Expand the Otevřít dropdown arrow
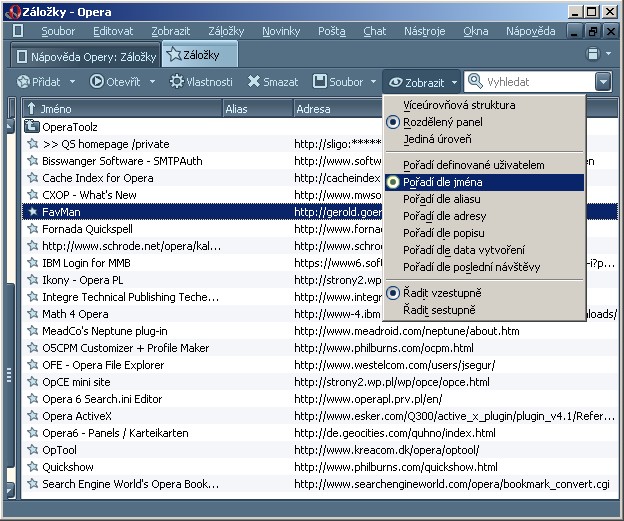This screenshot has height=521, width=624. pyautogui.click(x=152, y=82)
